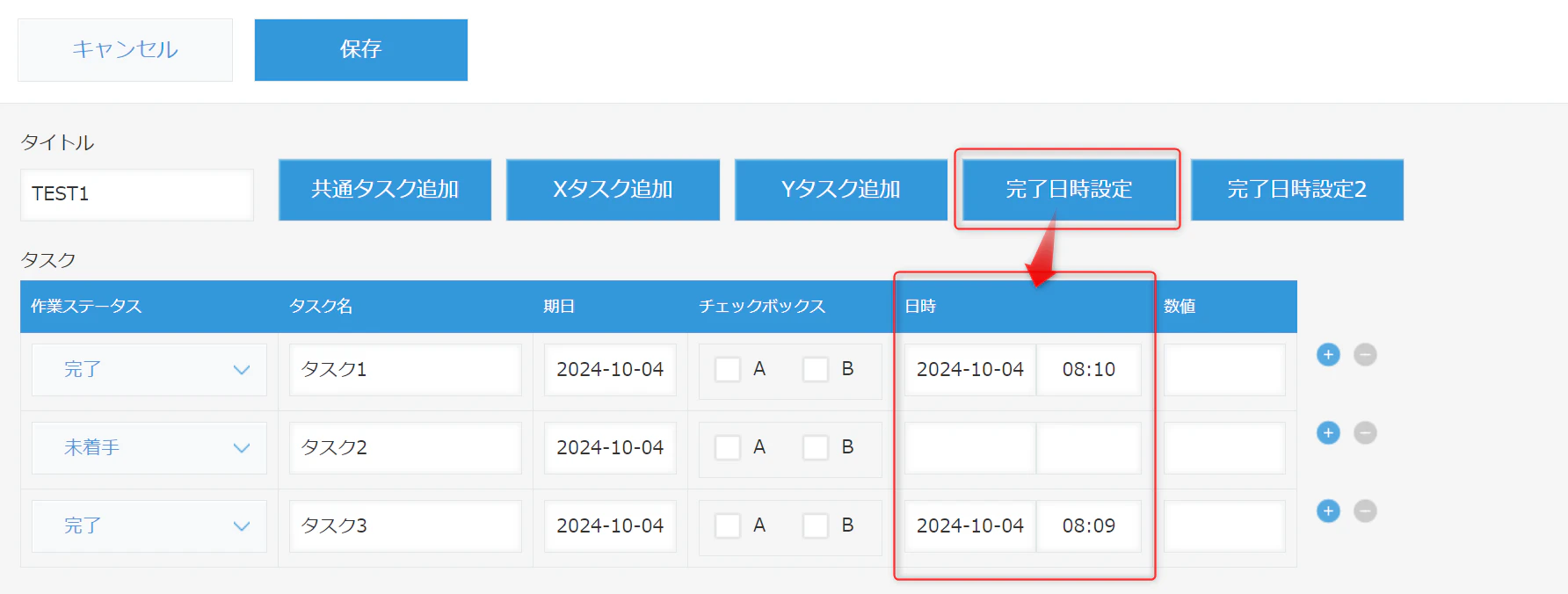Remove the タスク1 row with minus icon
The image size is (1568, 594).
click(1365, 355)
